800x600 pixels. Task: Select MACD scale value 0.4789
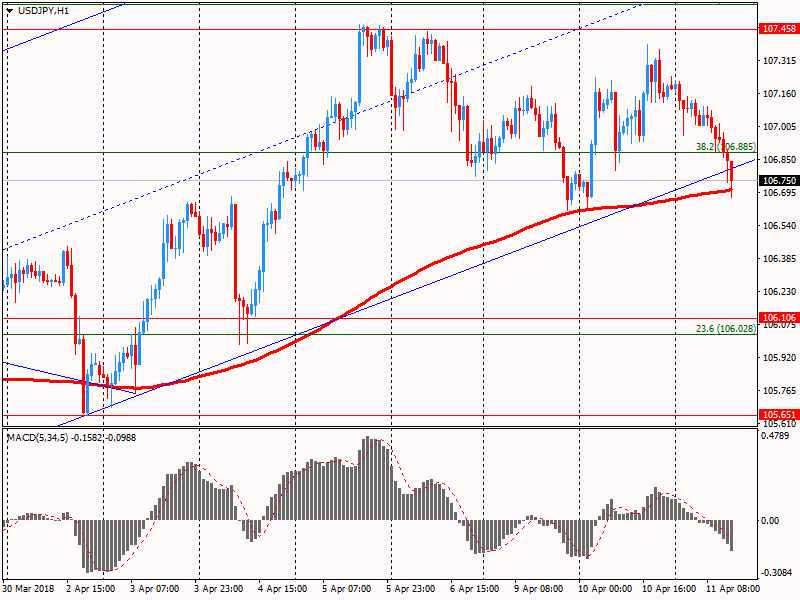774,436
